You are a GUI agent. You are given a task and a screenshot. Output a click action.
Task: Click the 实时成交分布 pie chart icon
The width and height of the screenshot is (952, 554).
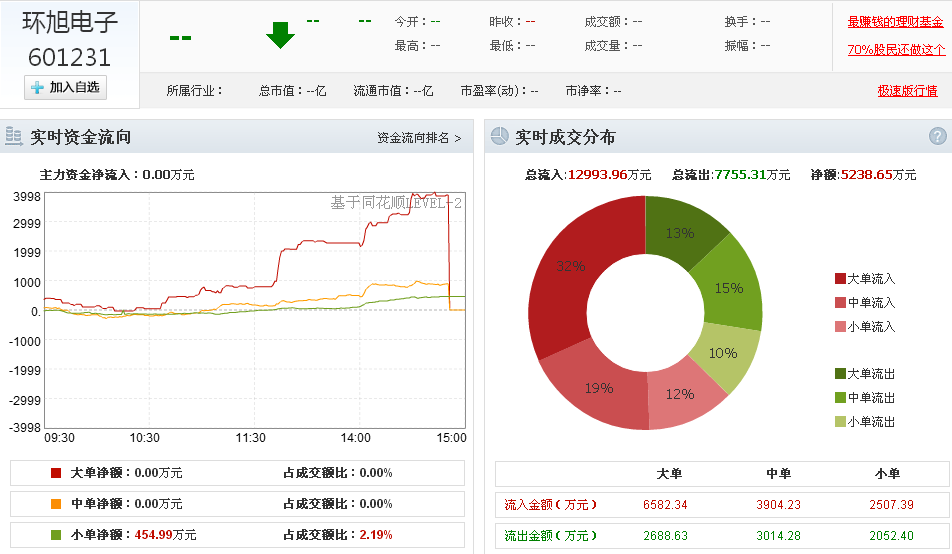tap(499, 136)
